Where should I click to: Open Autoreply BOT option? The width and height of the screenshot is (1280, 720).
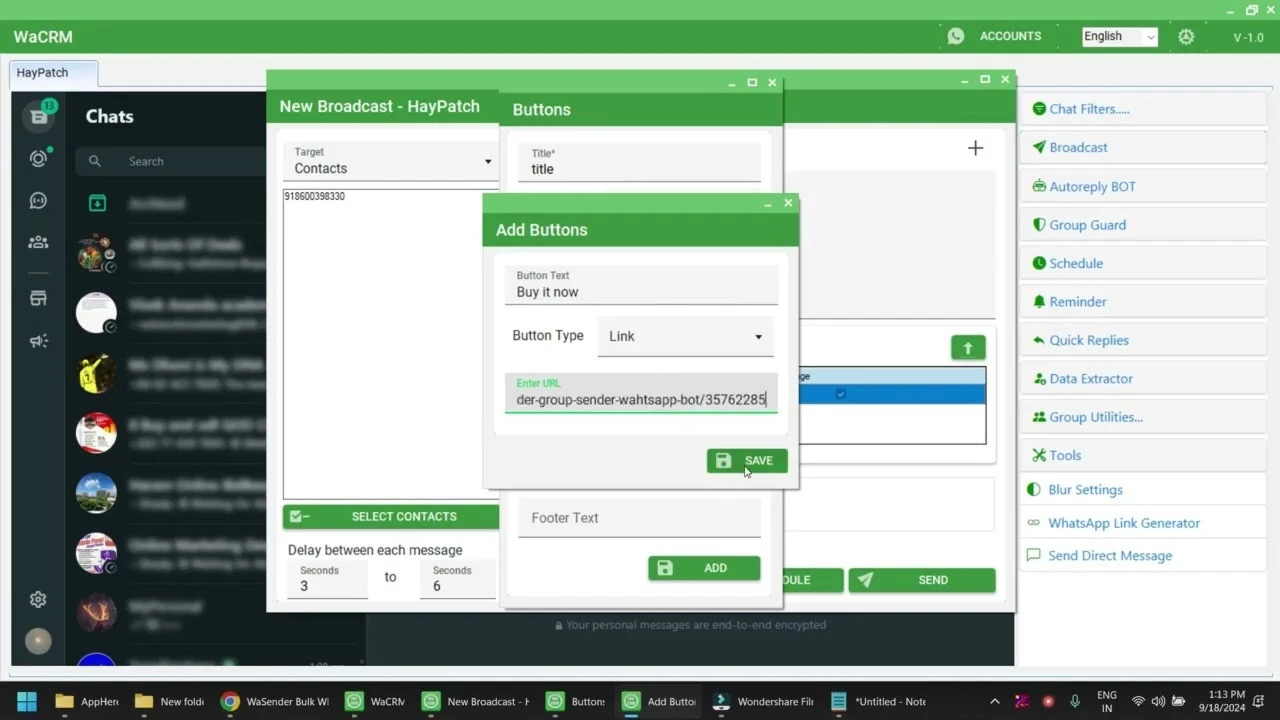tap(1143, 186)
